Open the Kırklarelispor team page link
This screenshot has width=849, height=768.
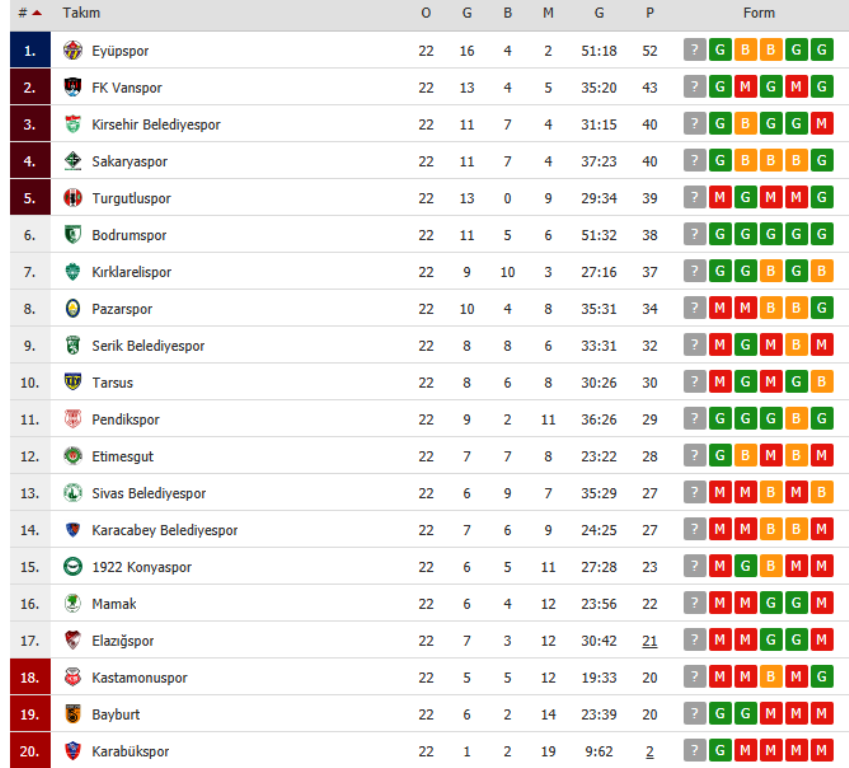pos(131,272)
